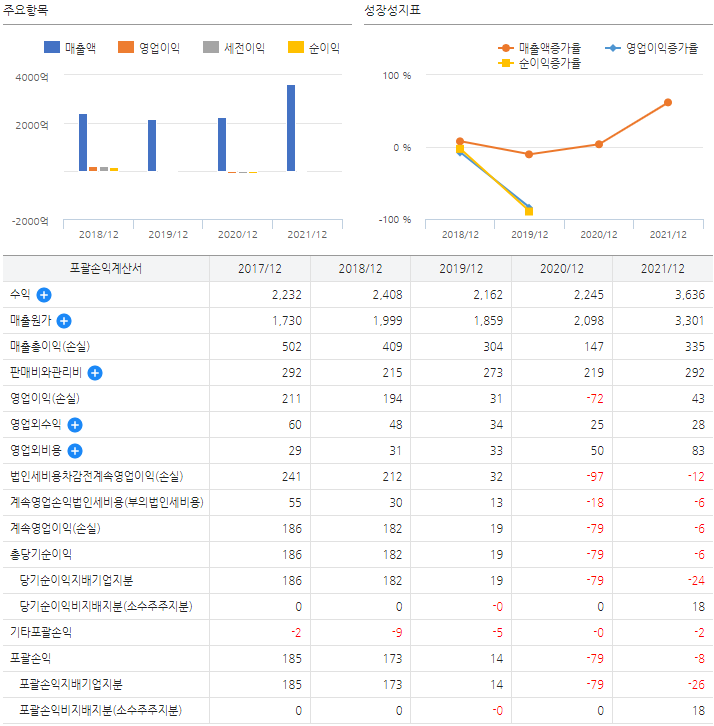The width and height of the screenshot is (714, 726).
Task: Click the 2,232 revenue value for 2017/12
Action: 287,295
